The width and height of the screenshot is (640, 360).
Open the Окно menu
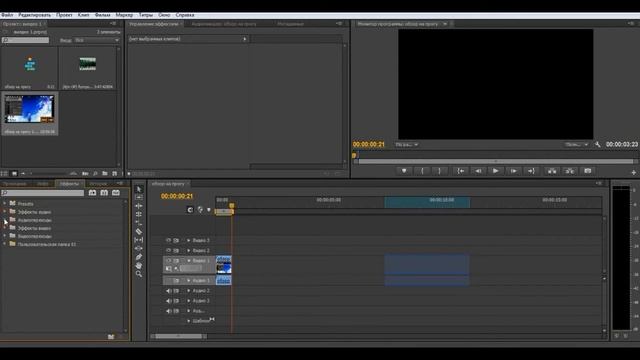(x=164, y=15)
